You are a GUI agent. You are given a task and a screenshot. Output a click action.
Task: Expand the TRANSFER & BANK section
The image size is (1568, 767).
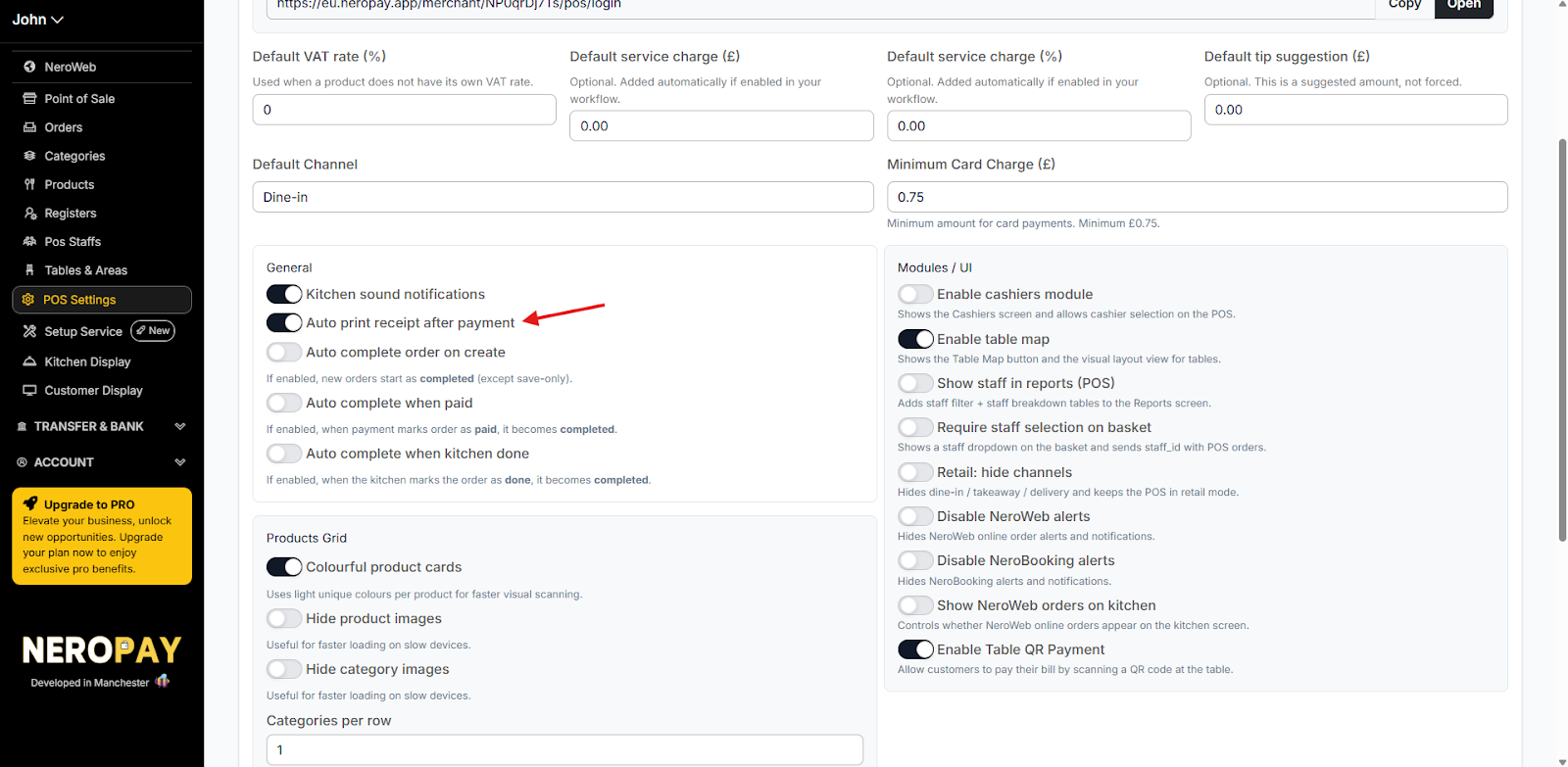click(x=179, y=426)
